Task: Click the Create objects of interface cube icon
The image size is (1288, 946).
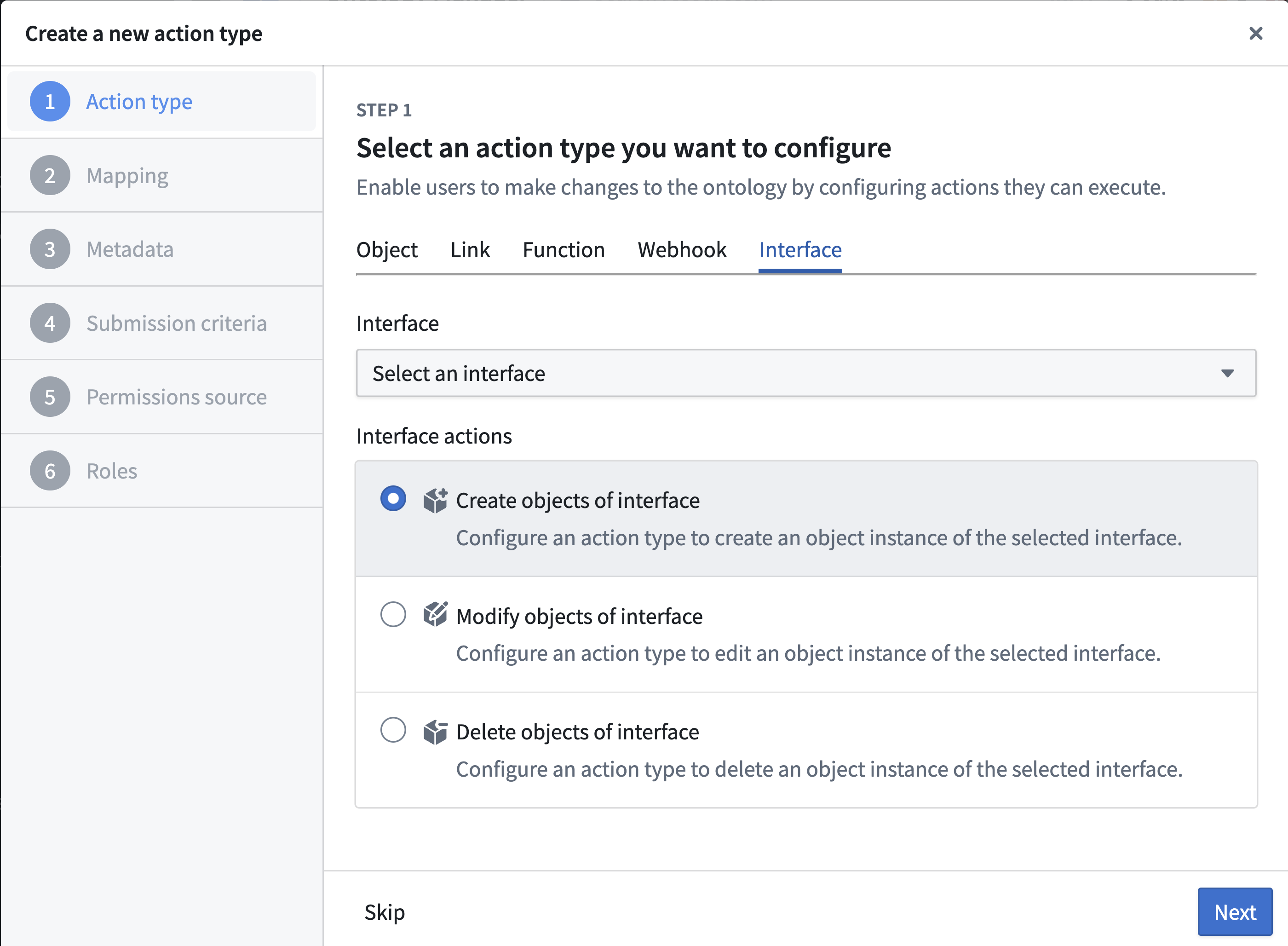Action: pos(435,499)
